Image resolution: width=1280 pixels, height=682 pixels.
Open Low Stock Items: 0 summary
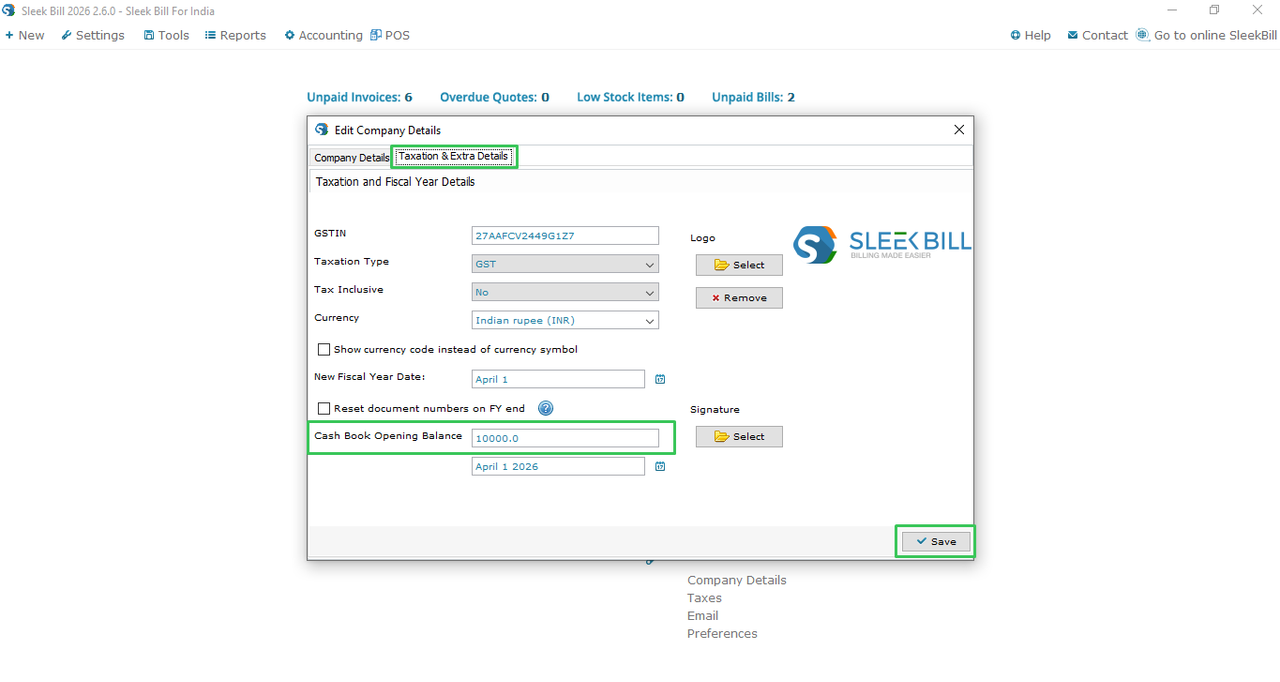[x=631, y=97]
